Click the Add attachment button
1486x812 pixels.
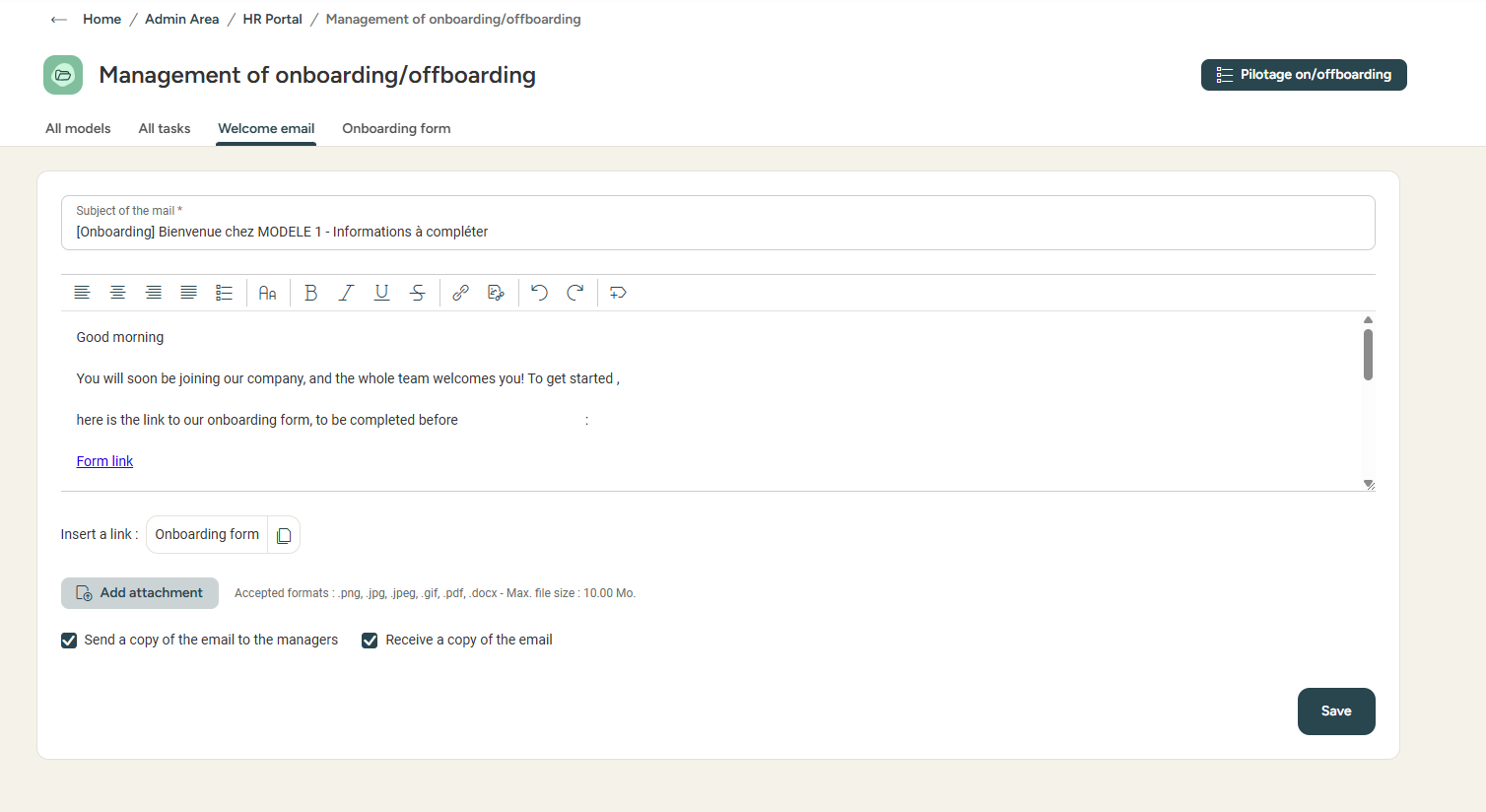coord(140,593)
